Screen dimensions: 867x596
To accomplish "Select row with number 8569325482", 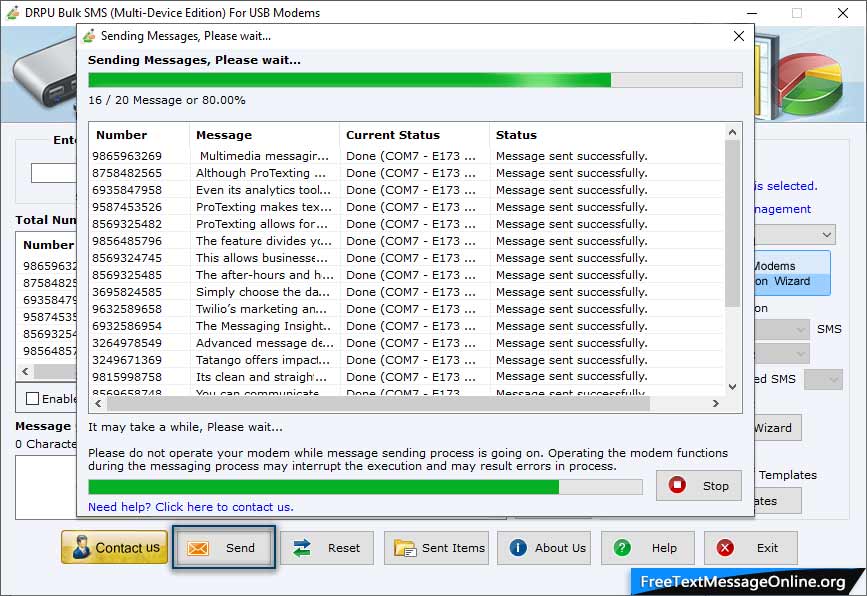I will pyautogui.click(x=406, y=224).
